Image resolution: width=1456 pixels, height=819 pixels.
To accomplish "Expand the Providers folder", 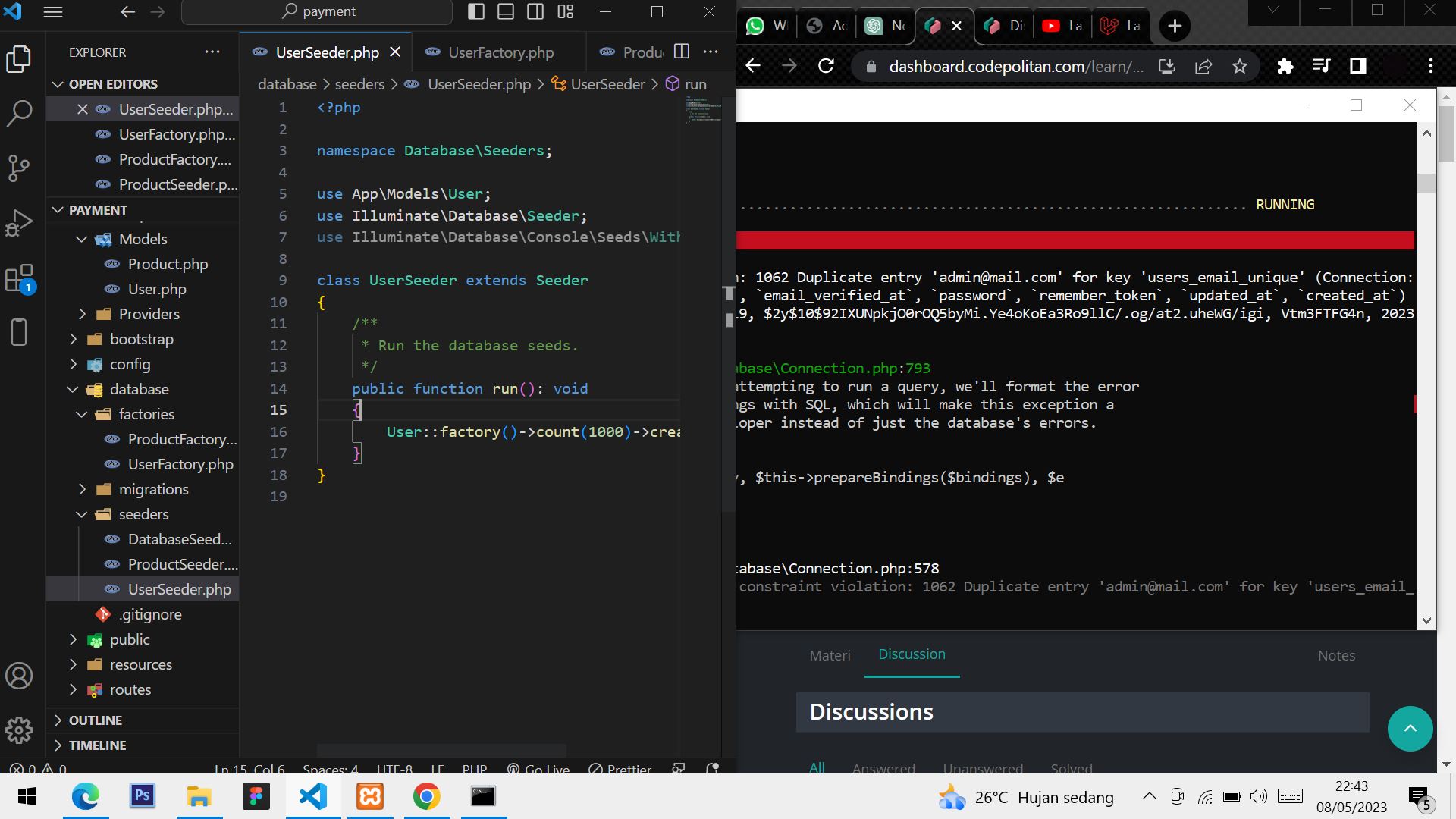I will point(149,314).
